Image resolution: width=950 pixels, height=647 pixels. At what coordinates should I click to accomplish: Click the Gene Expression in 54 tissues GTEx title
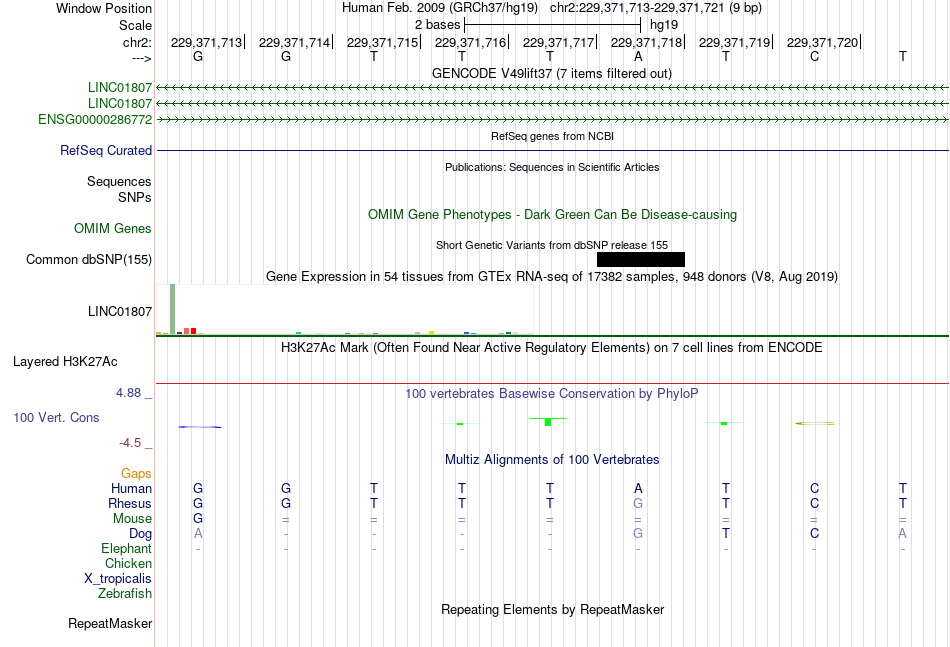click(x=552, y=277)
